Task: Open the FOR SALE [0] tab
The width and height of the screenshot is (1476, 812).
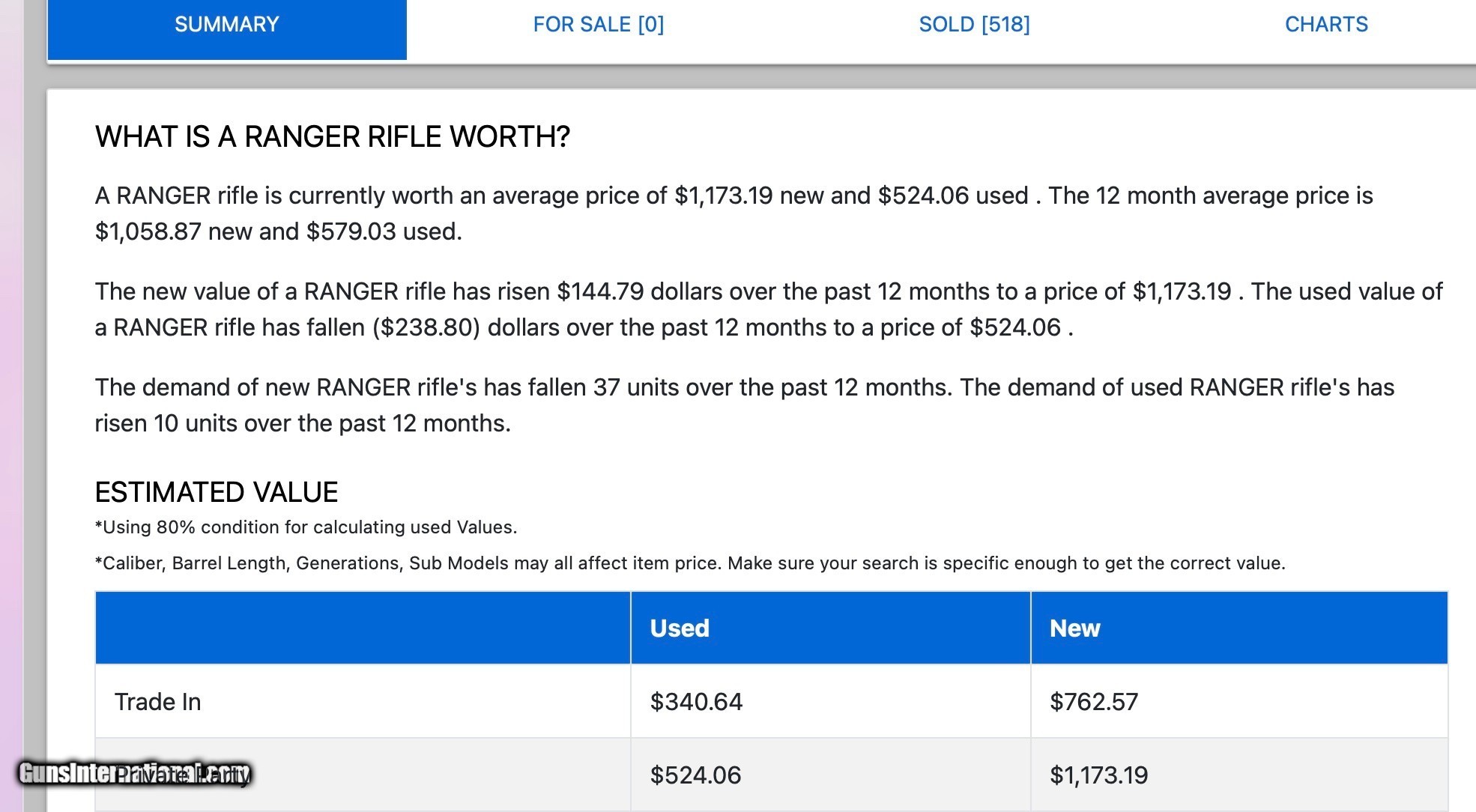Action: click(x=598, y=25)
